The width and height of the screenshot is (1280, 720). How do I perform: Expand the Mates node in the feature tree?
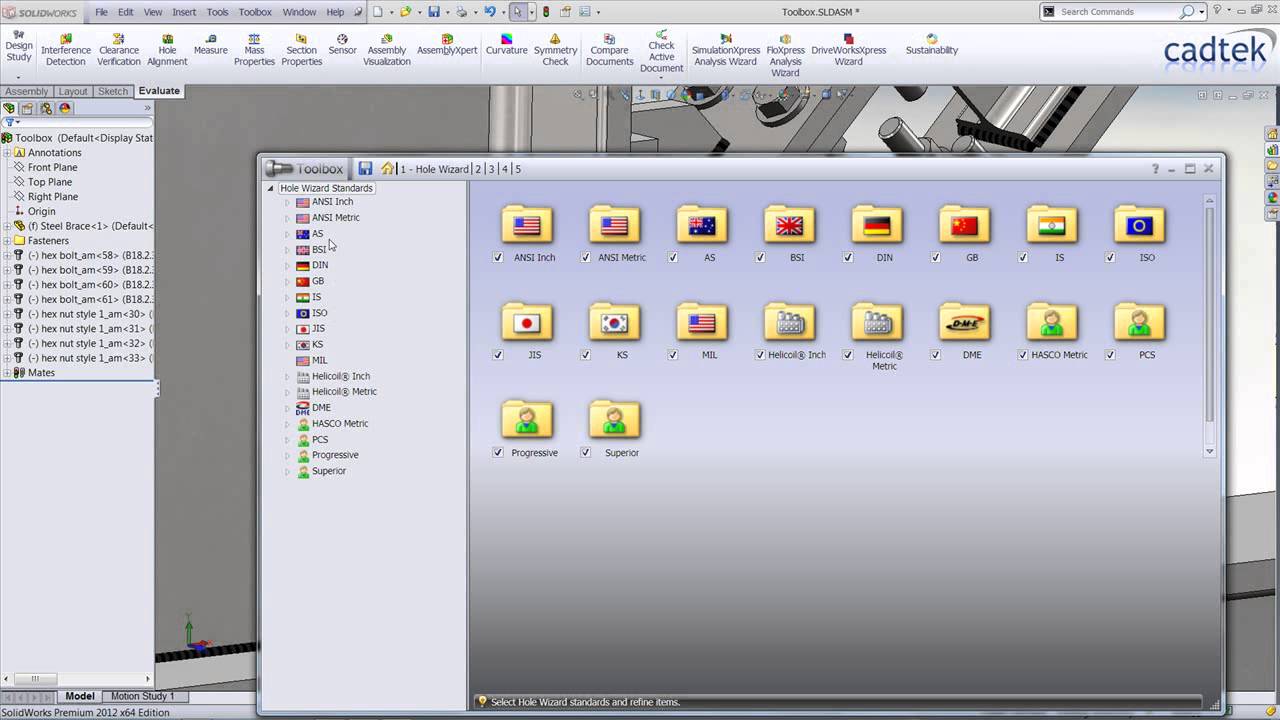point(7,372)
